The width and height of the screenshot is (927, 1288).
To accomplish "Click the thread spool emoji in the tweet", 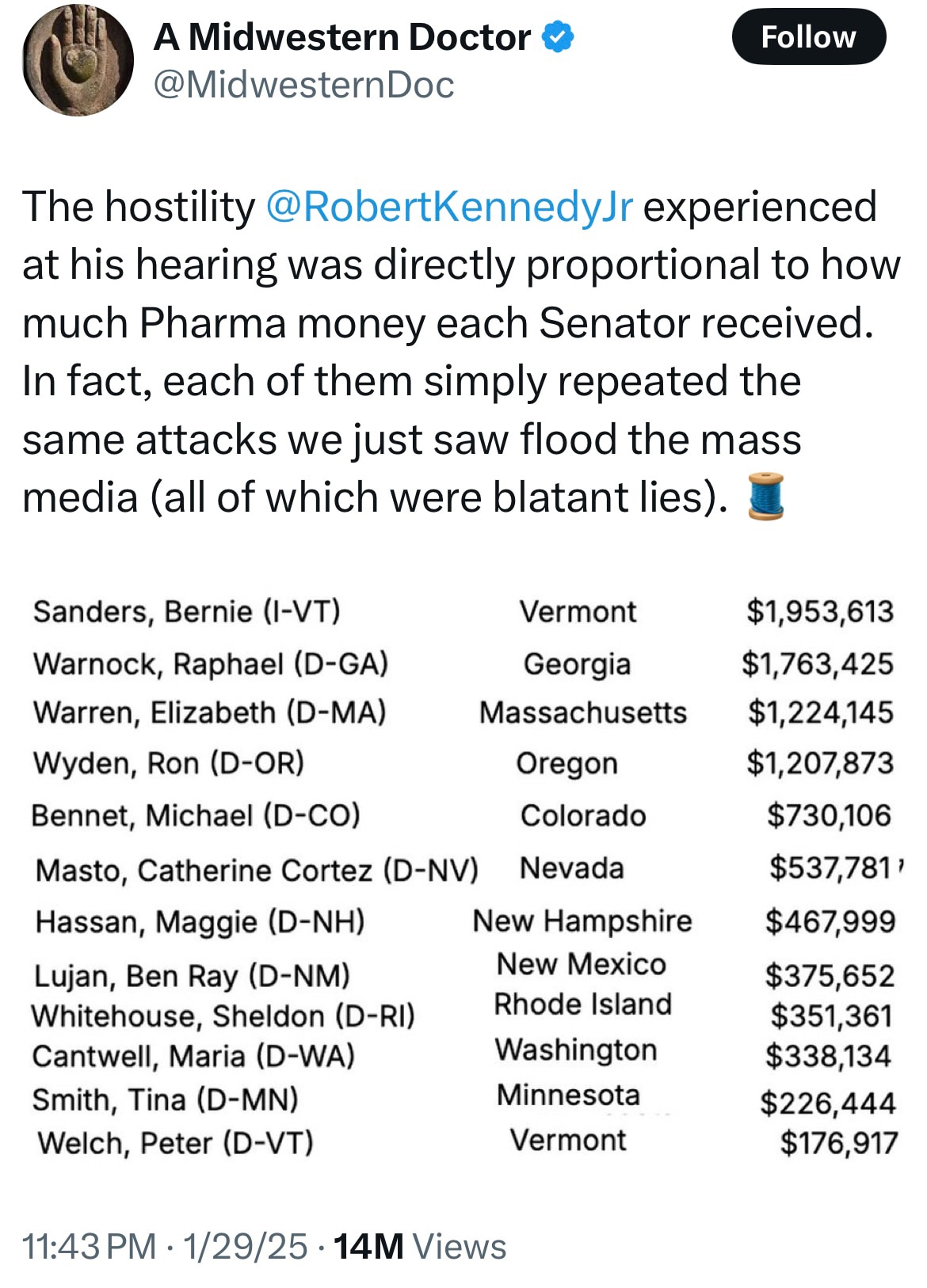I will click(766, 497).
